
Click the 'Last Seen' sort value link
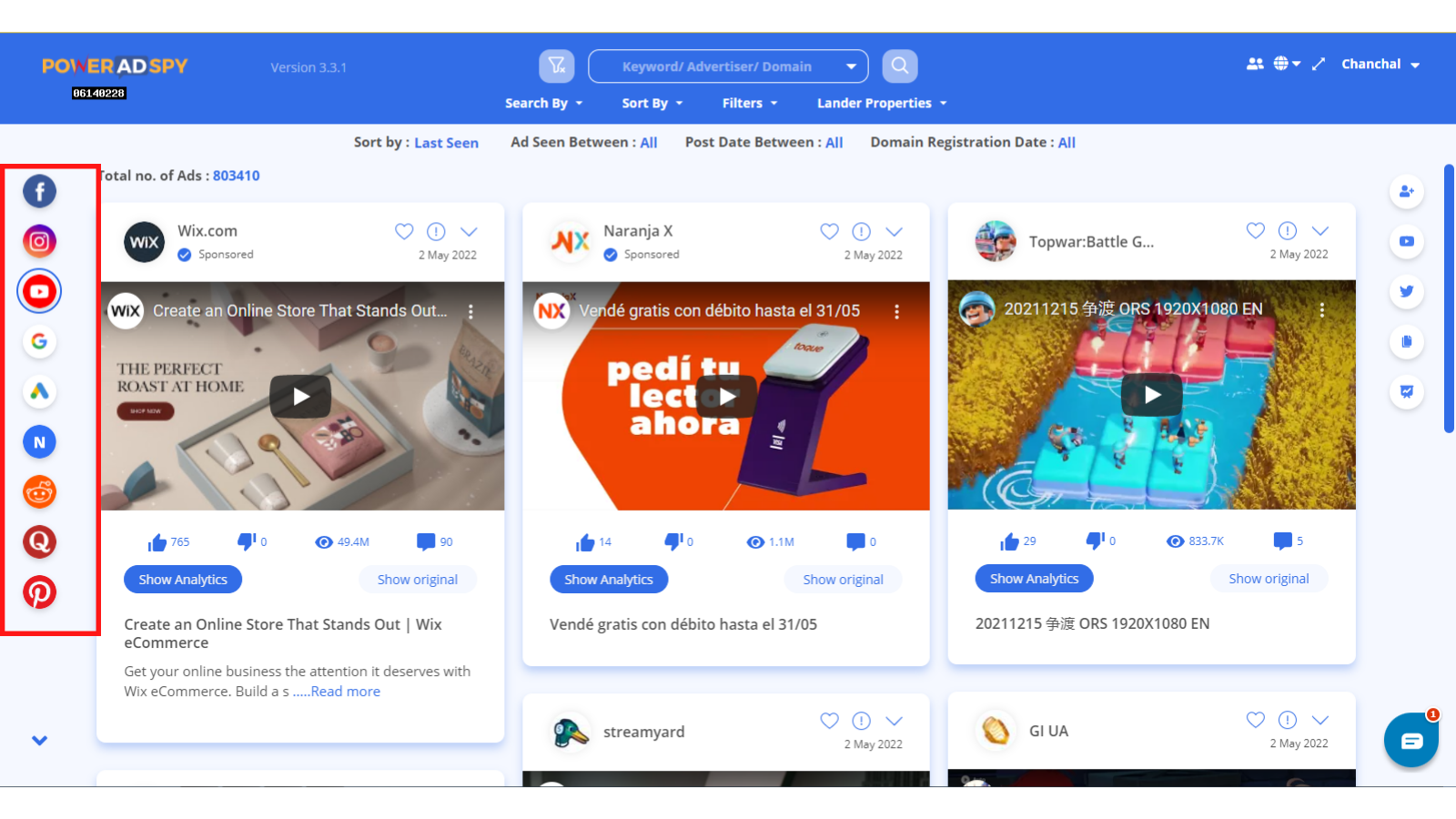point(446,143)
